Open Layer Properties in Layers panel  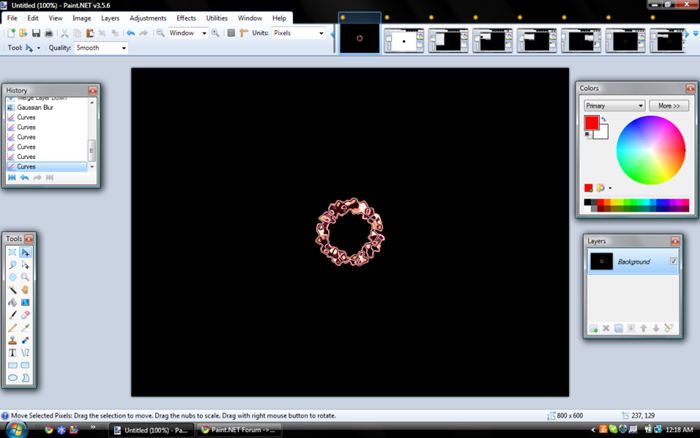668,329
